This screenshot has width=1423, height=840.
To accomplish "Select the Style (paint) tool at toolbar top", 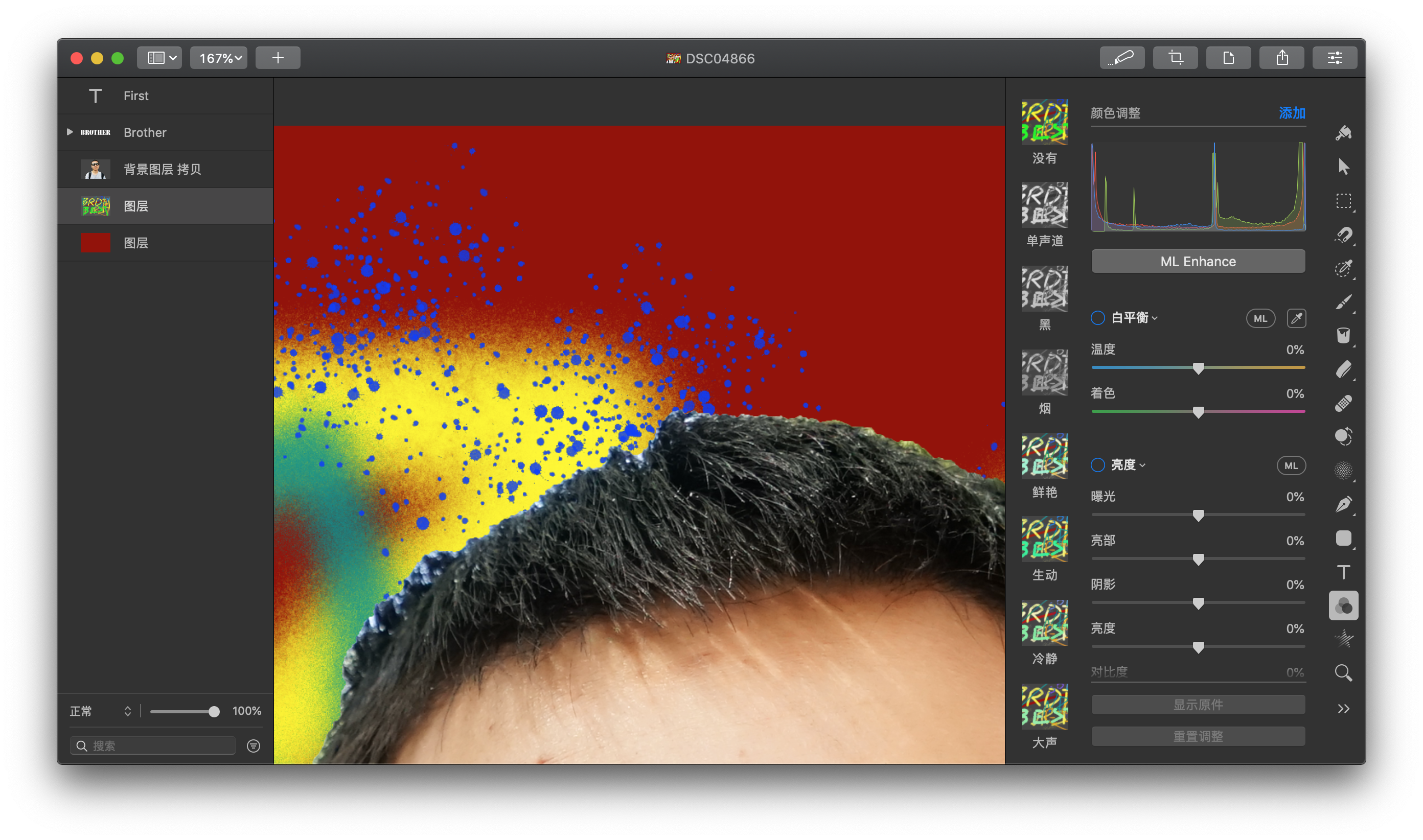I will (x=1343, y=133).
